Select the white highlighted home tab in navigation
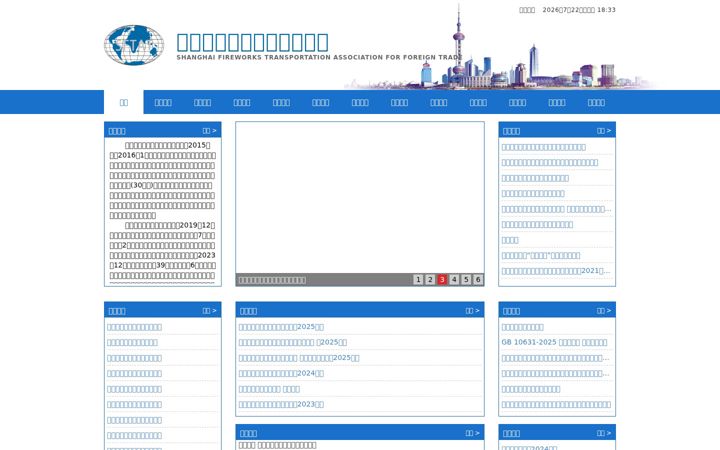 click(x=124, y=102)
